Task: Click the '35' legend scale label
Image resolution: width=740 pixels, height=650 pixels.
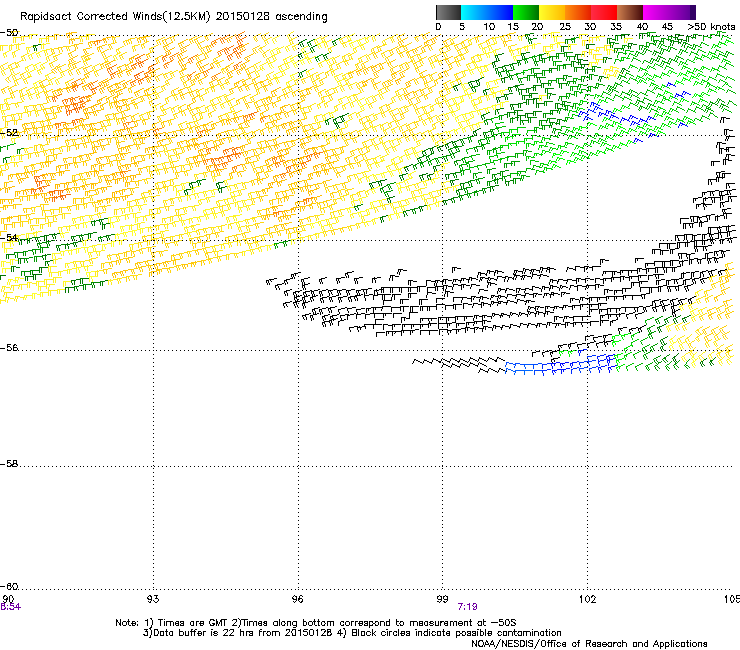Action: [x=616, y=27]
